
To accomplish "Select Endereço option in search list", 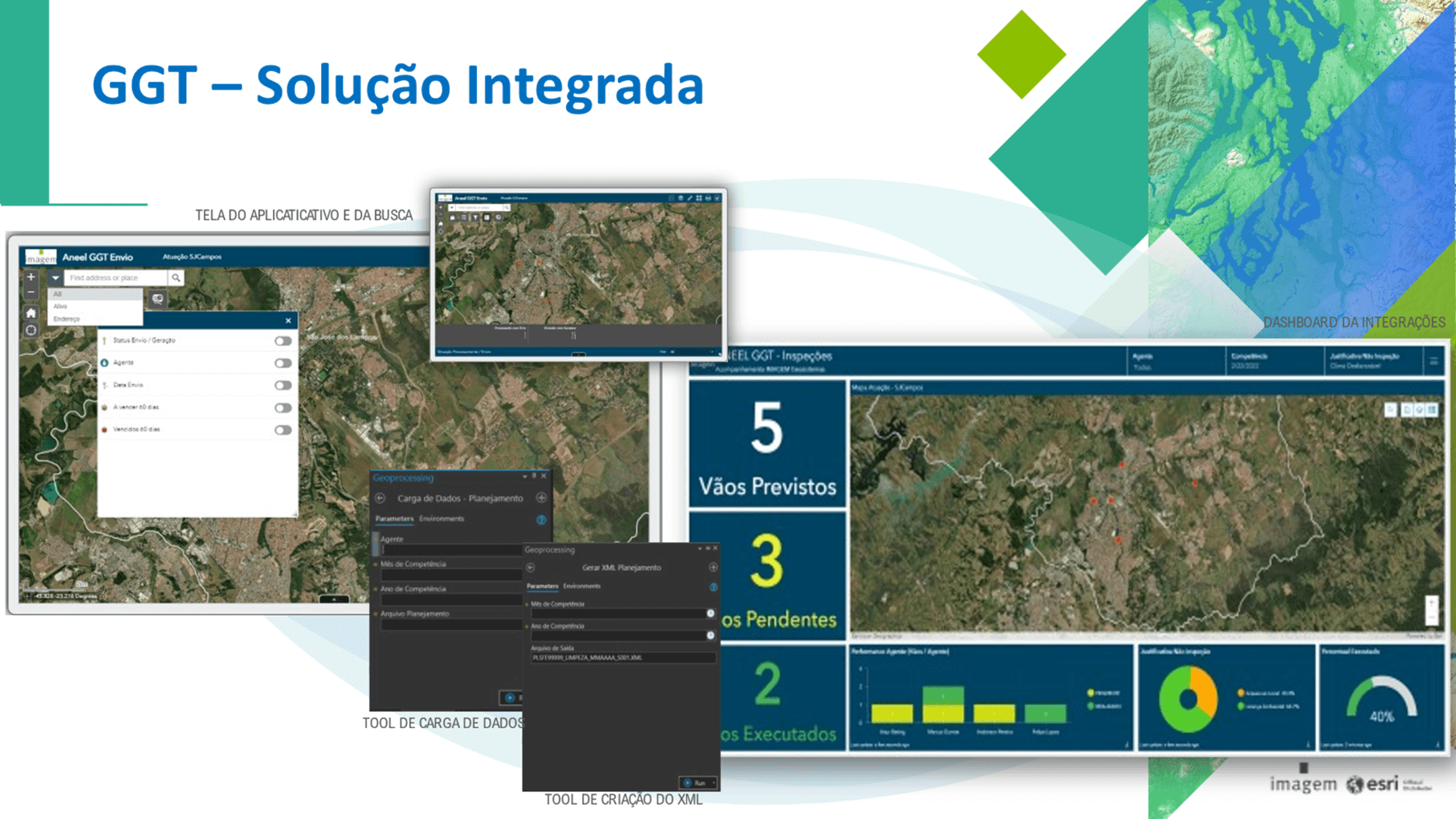I will (x=67, y=319).
